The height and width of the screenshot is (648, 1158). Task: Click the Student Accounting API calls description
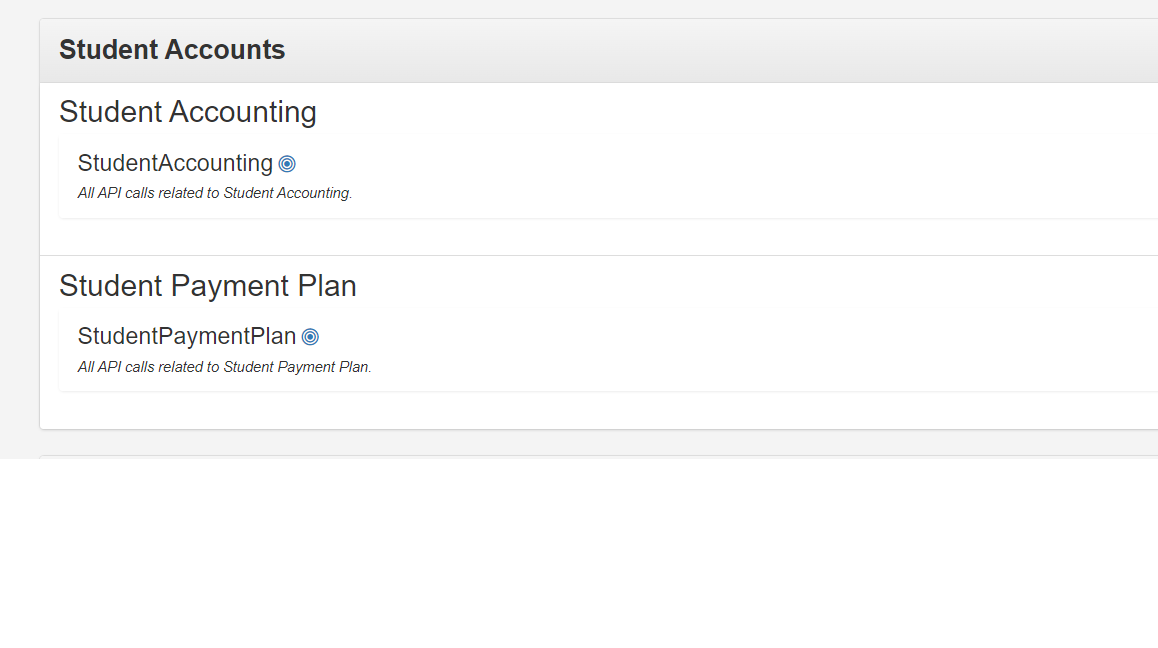tap(215, 194)
